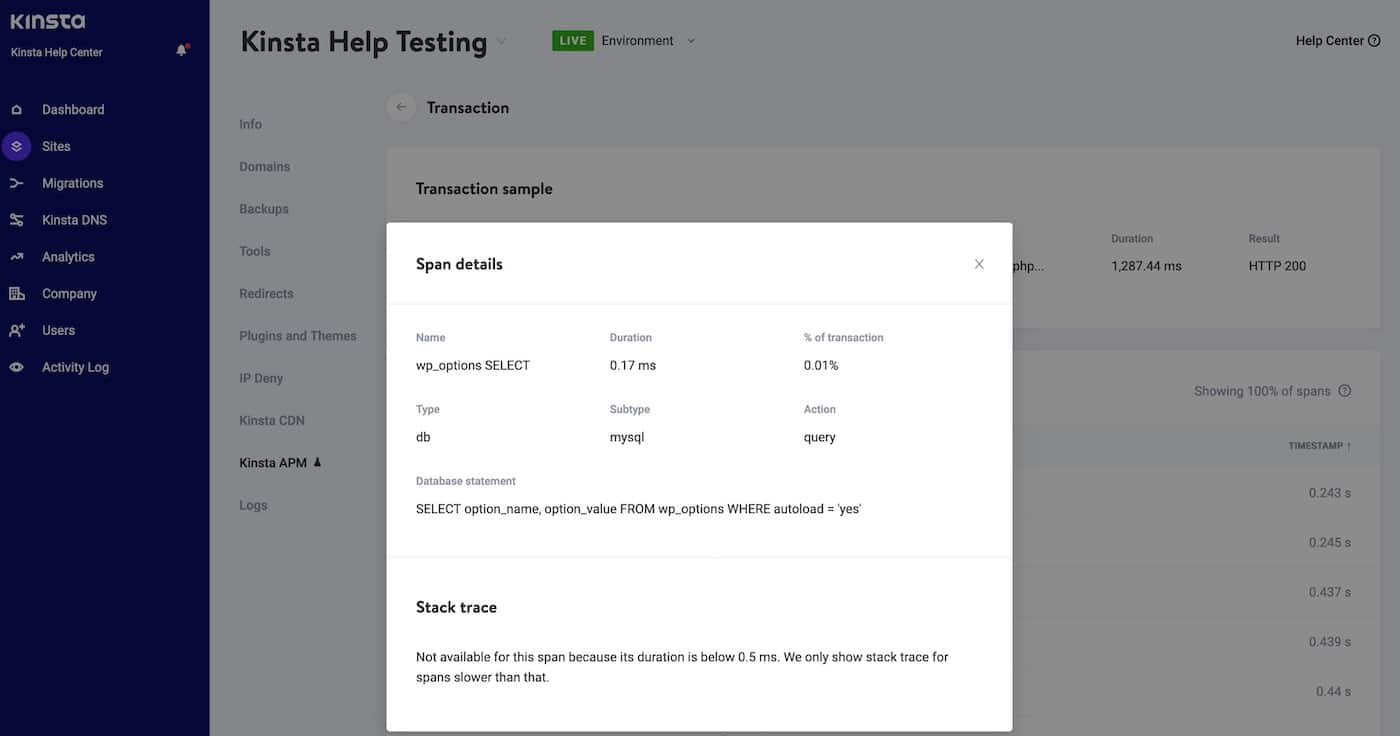The width and height of the screenshot is (1400, 736).
Task: Click the 0.17 ms duration value
Action: (x=633, y=366)
